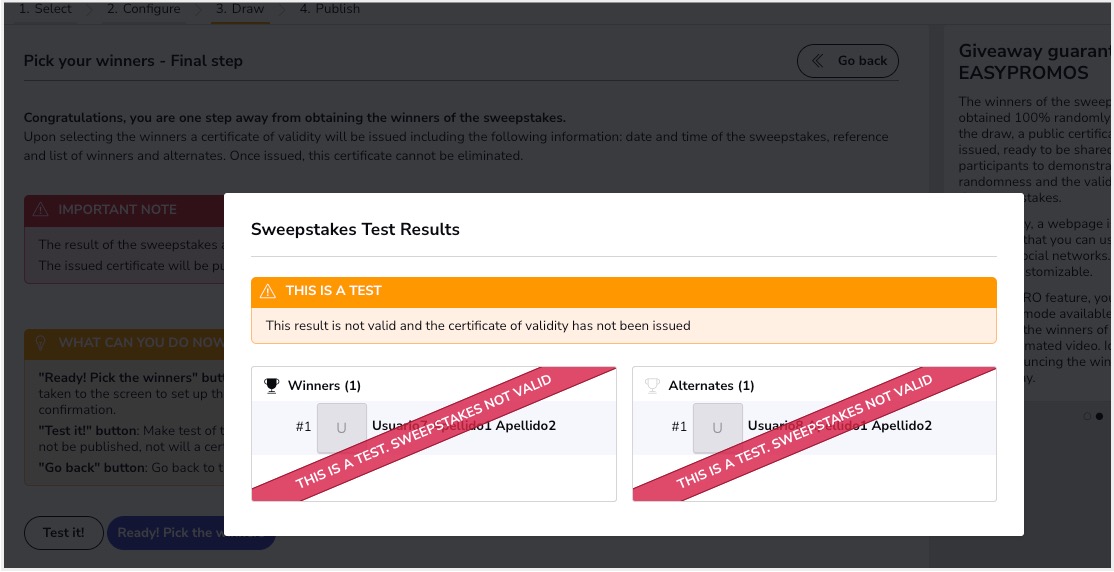Open the 1. Select step tab
Image resolution: width=1114 pixels, height=572 pixels.
(x=45, y=10)
